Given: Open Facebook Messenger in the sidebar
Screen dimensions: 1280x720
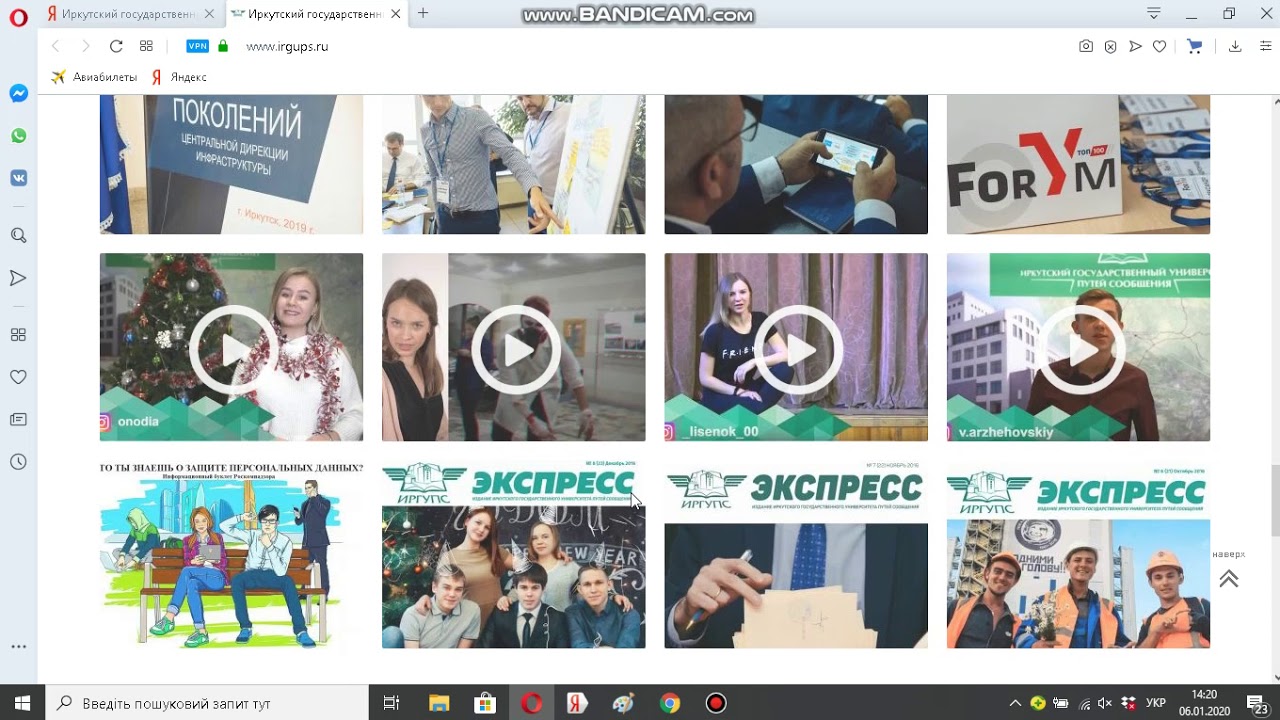Looking at the screenshot, I should (18, 93).
